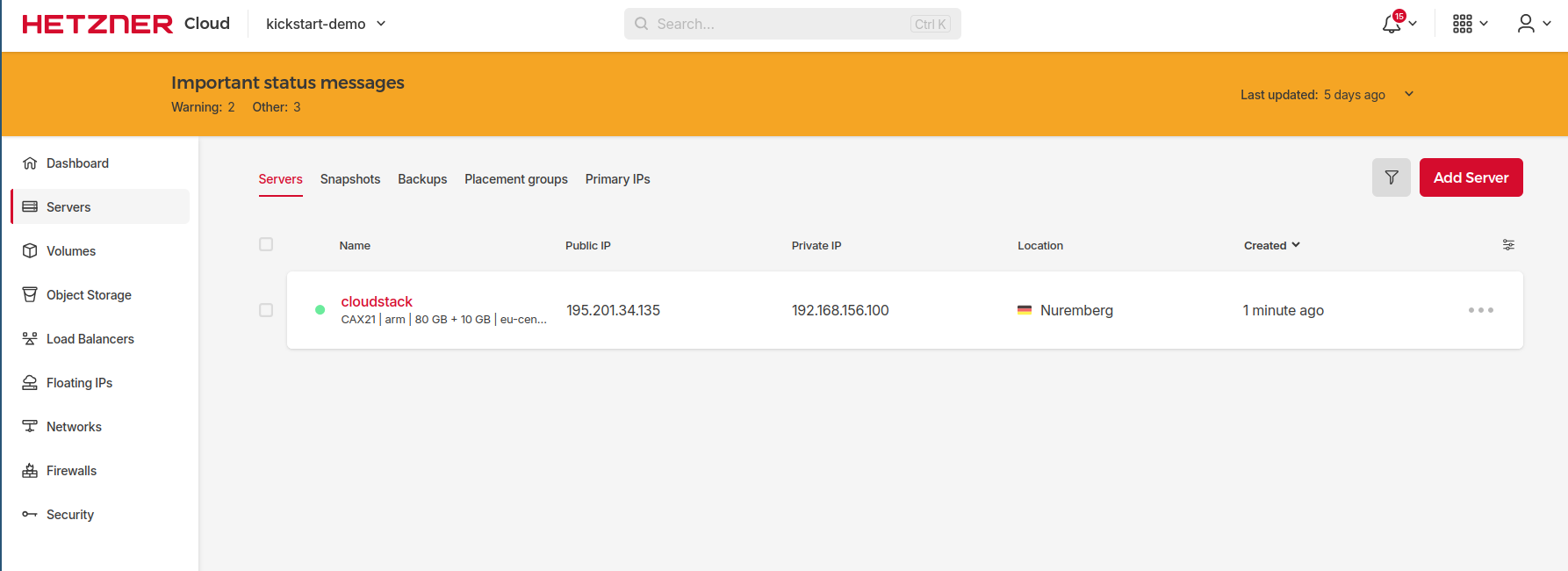
Task: Click the 'Other: 3' status count
Action: pos(277,107)
